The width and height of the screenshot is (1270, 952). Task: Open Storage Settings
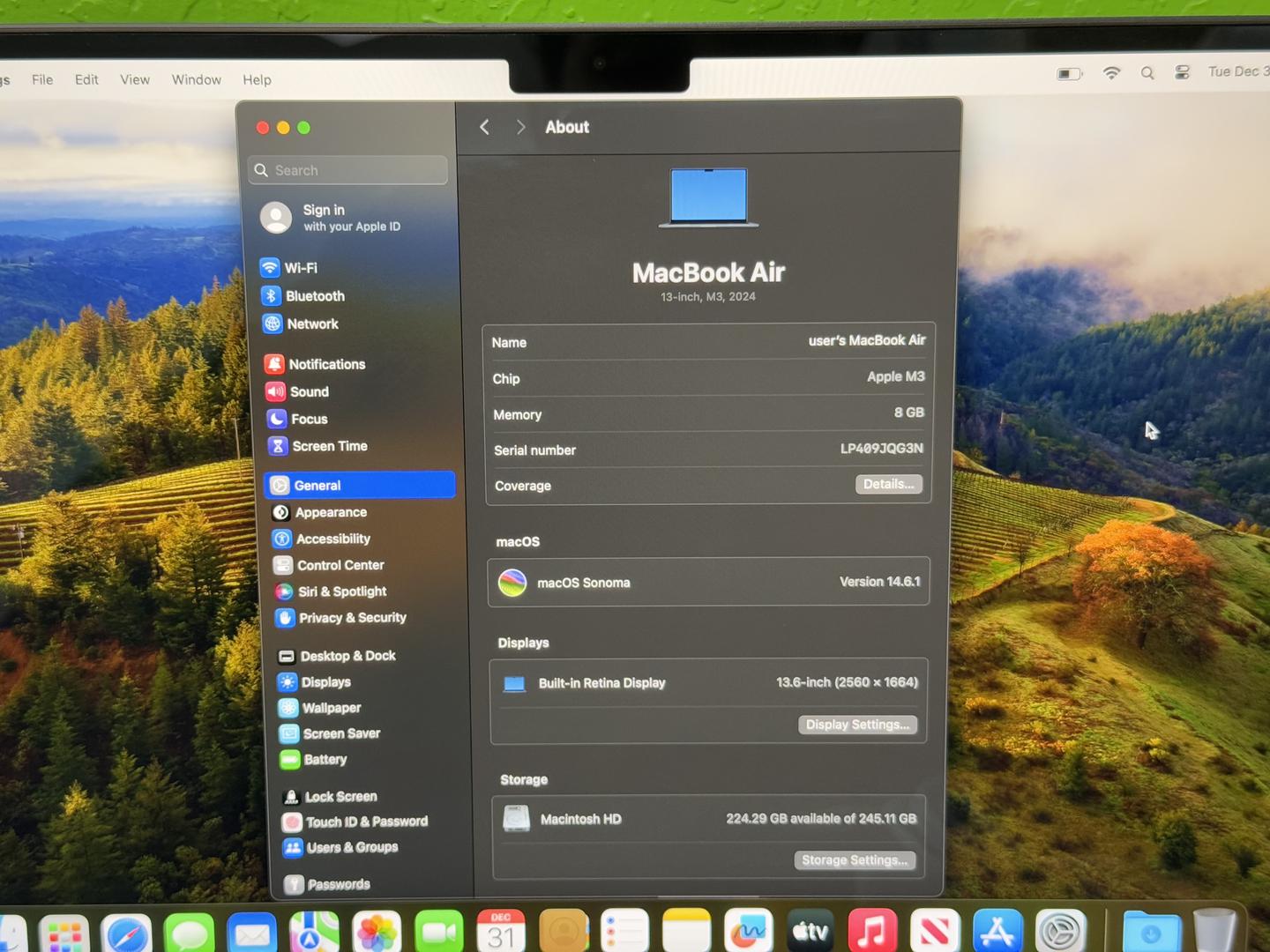[x=855, y=860]
